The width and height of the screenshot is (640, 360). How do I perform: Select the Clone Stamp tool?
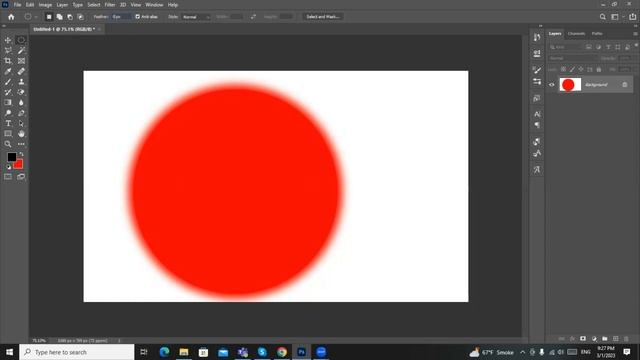coord(21,82)
